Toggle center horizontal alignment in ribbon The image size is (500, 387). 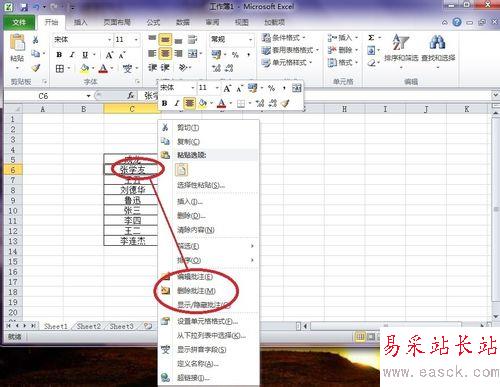(x=165, y=53)
